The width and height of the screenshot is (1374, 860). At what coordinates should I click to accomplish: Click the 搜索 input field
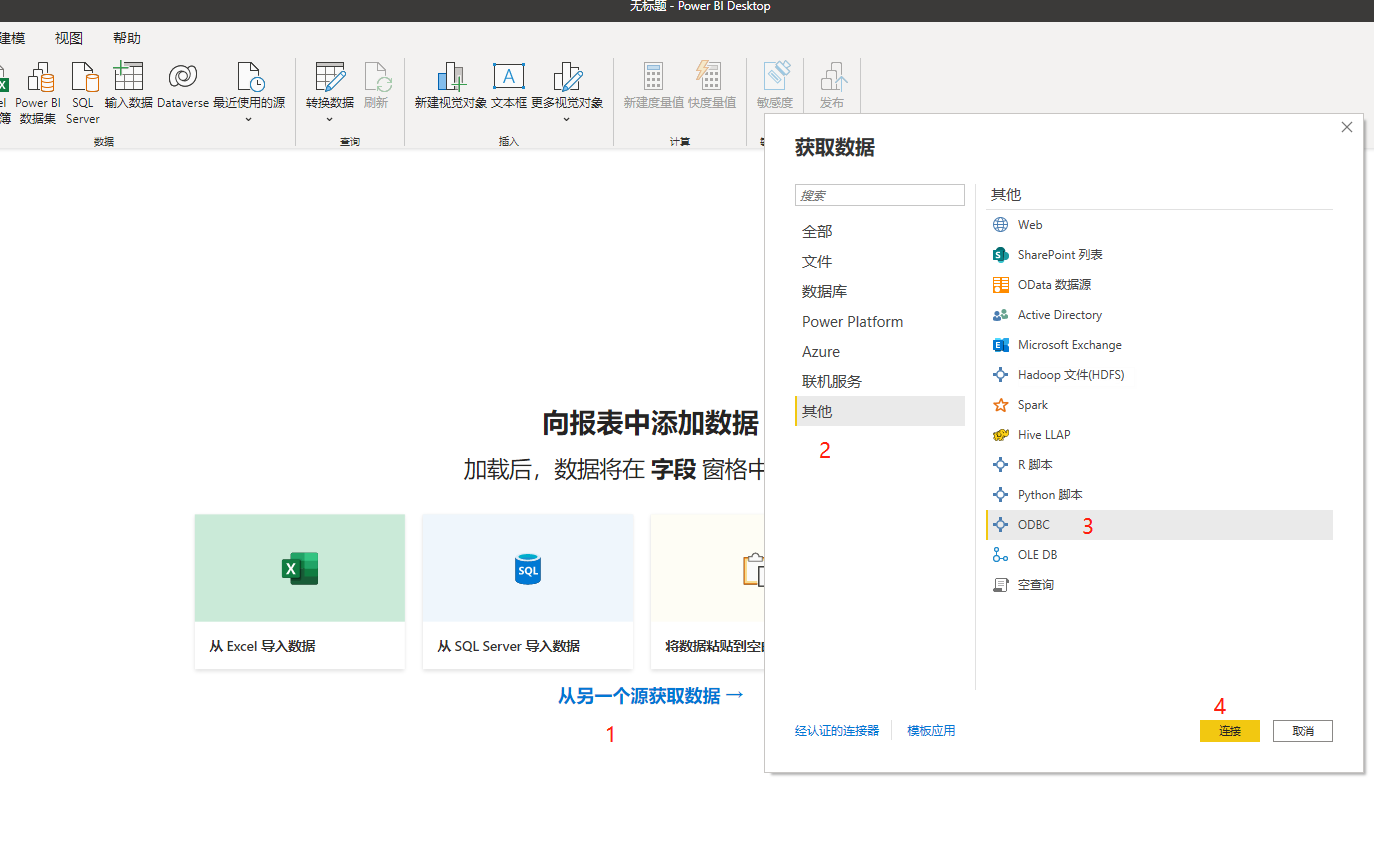tap(880, 196)
